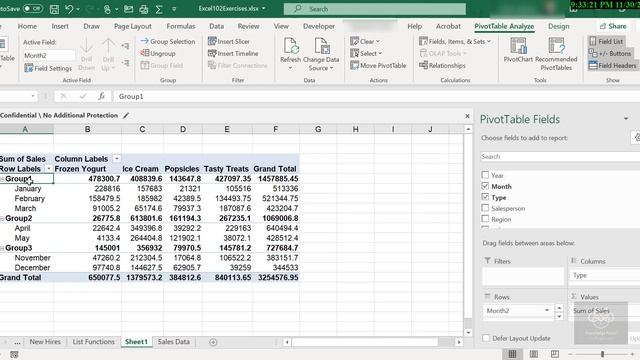Open the Column Labels filter dropdown
This screenshot has height=360, width=640.
pos(117,159)
